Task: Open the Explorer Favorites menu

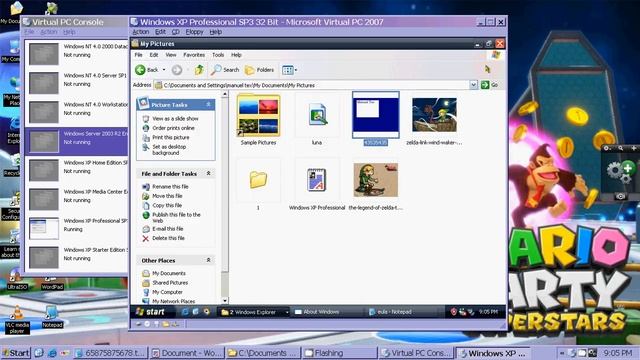Action: click(194, 55)
